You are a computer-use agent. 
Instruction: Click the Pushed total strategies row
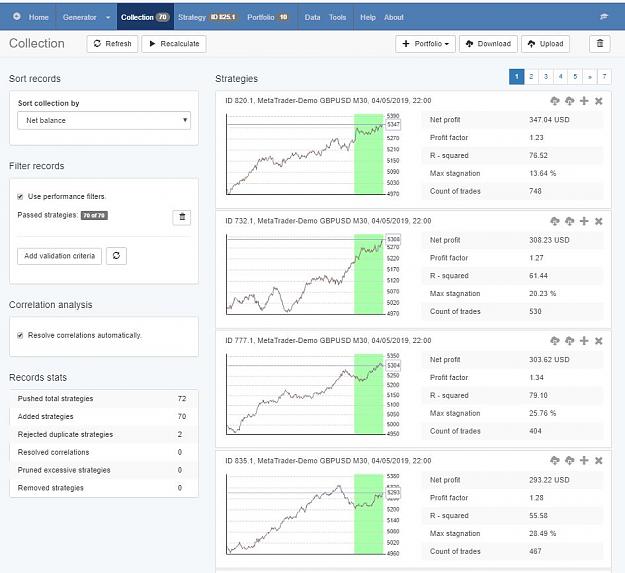click(x=104, y=398)
